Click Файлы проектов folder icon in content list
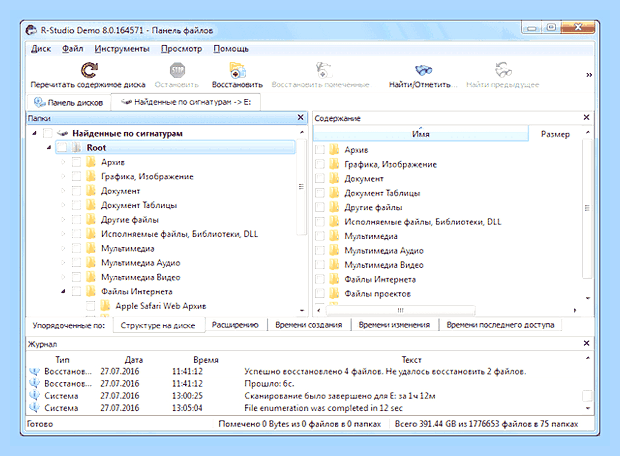The height and width of the screenshot is (456, 620). [x=334, y=293]
